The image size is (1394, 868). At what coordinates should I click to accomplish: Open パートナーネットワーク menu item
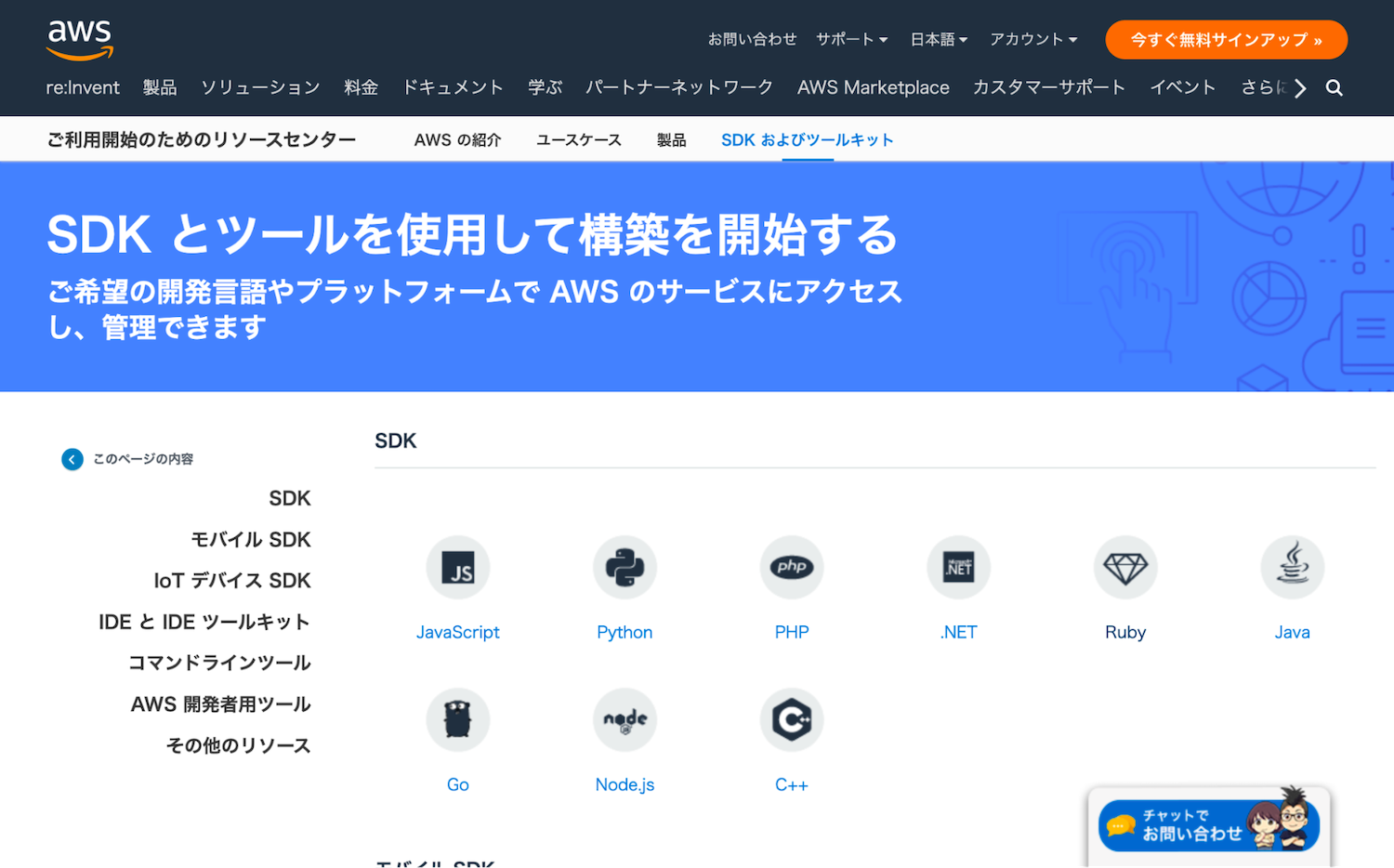tap(679, 87)
